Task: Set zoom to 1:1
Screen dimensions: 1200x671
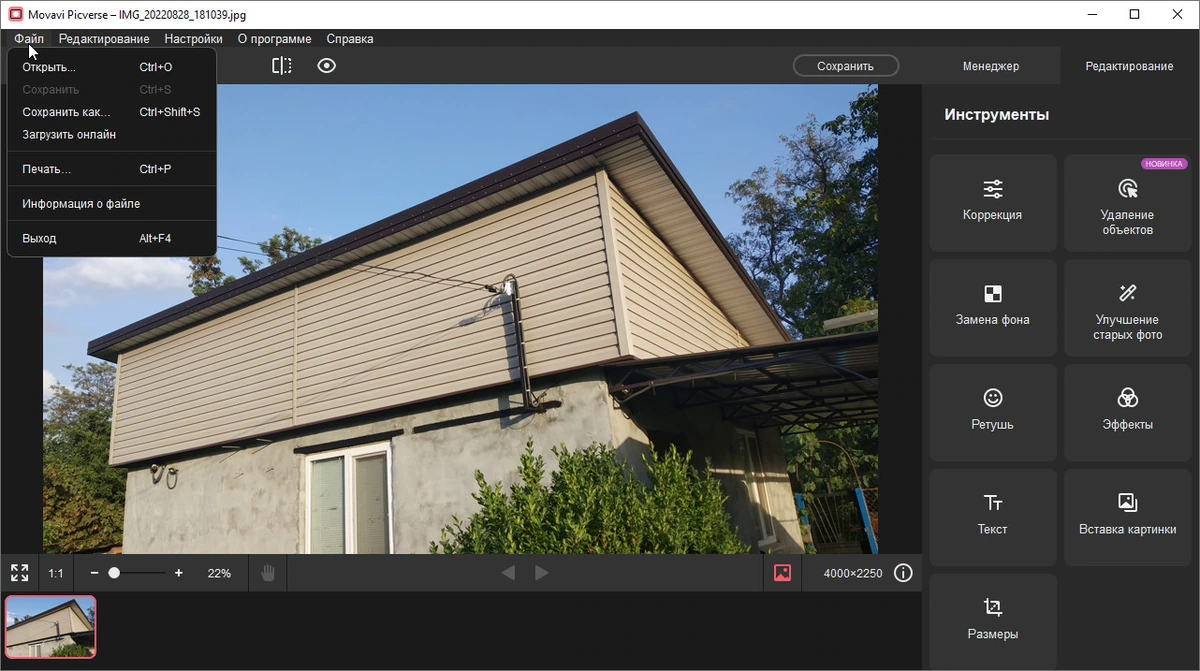Action: click(56, 573)
